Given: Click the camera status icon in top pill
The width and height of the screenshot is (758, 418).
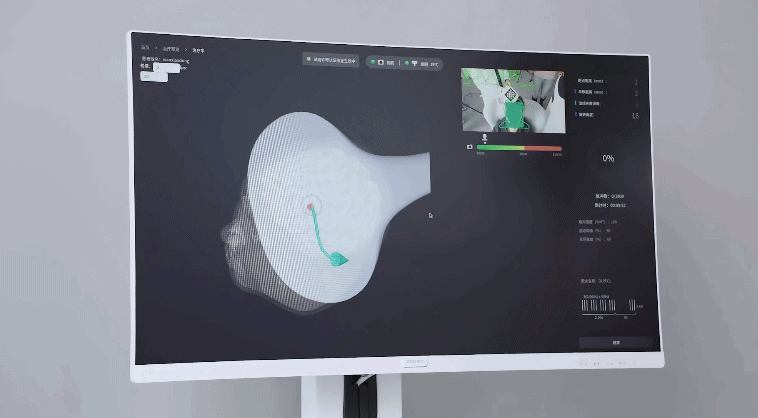Looking at the screenshot, I should (x=381, y=62).
